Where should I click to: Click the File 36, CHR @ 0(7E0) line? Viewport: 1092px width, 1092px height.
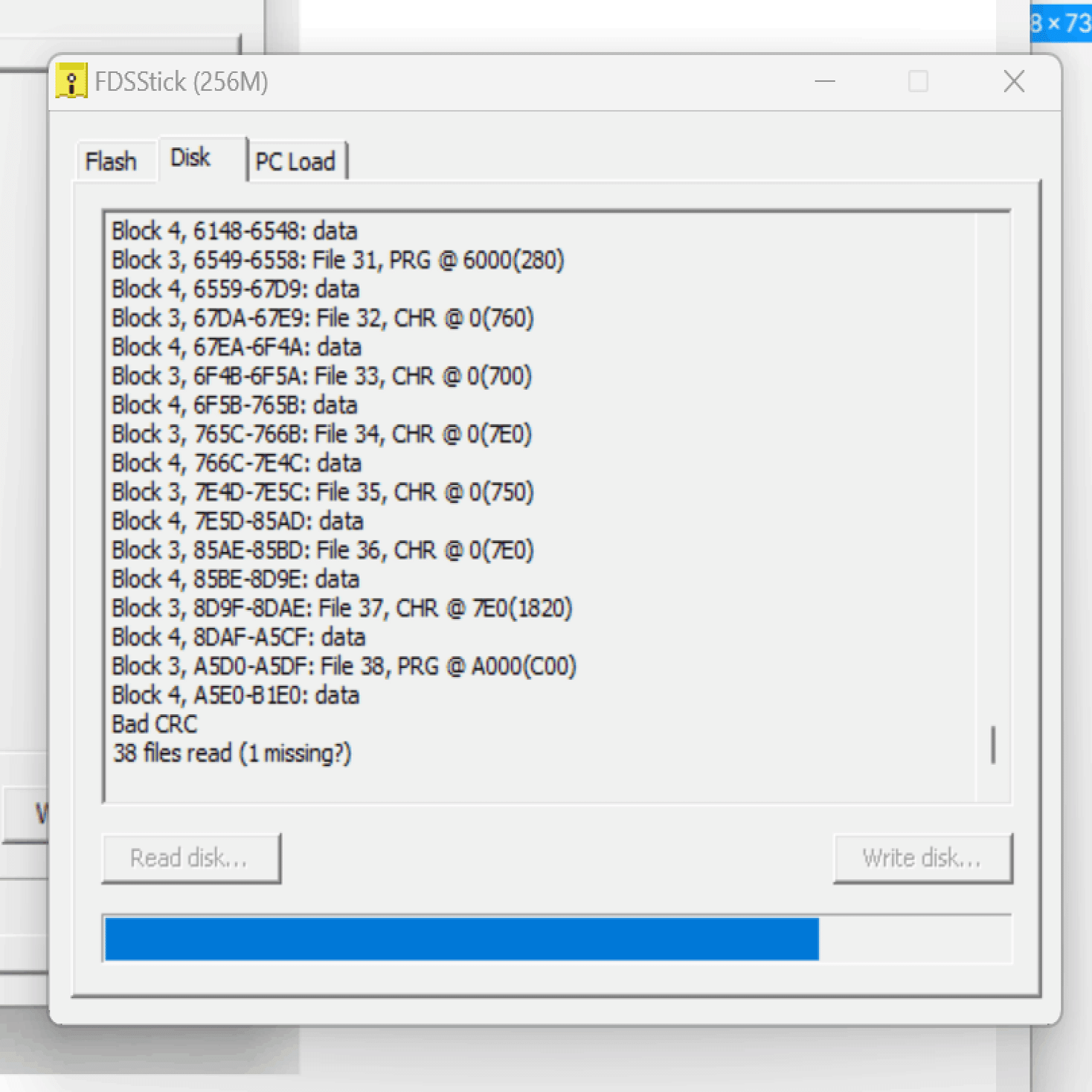323,550
